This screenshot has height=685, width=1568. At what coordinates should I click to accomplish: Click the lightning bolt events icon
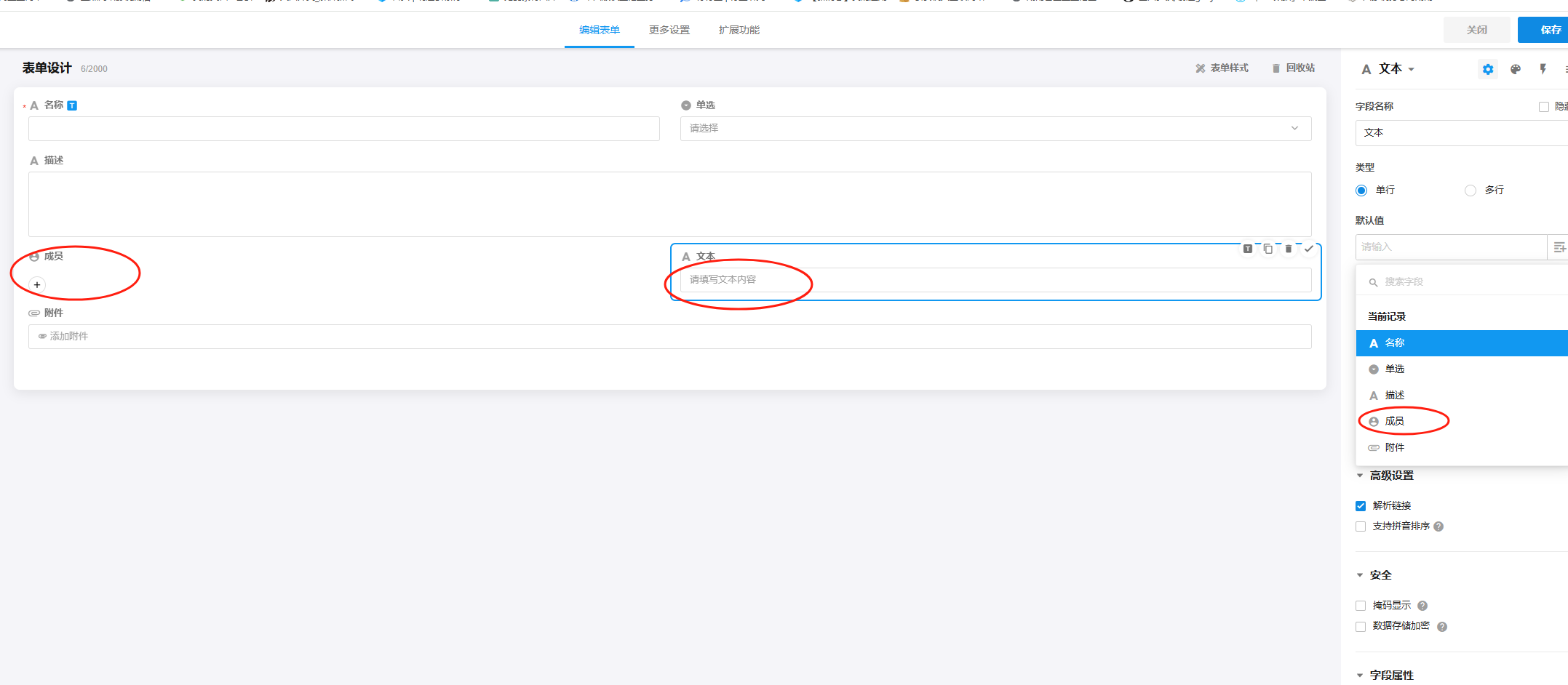(1543, 69)
